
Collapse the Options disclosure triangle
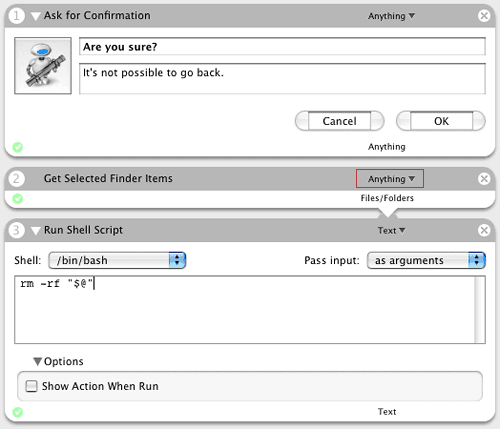[37, 362]
